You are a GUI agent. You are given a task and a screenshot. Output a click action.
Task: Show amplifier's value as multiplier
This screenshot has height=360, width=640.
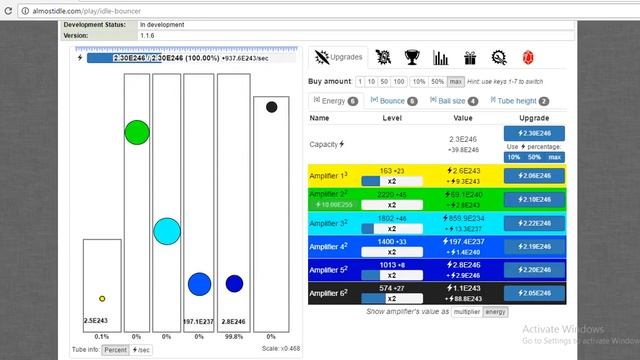pos(467,312)
